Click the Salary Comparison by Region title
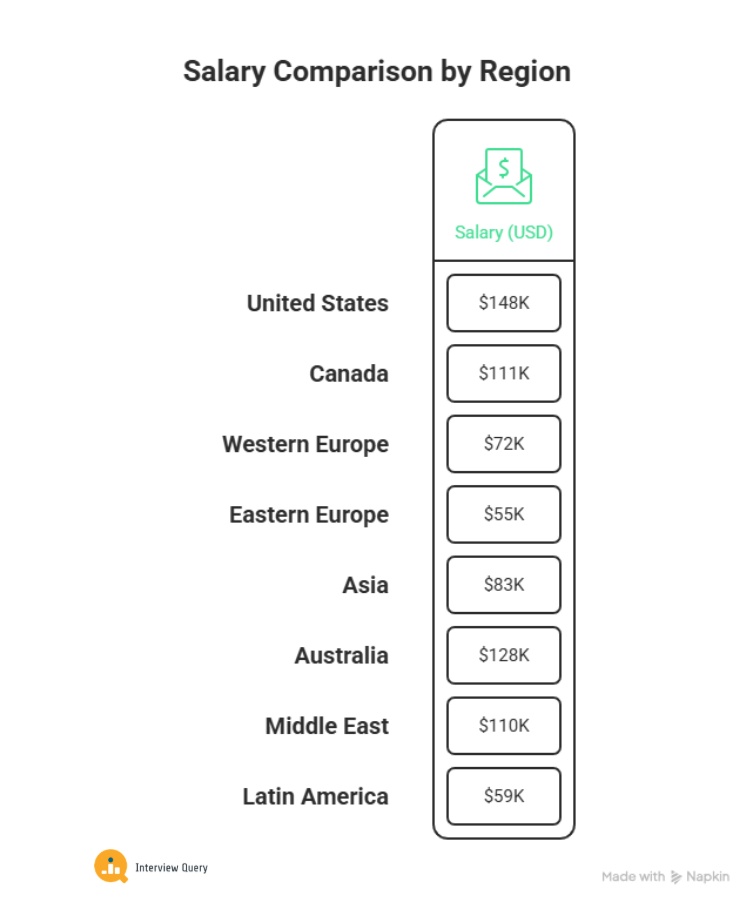Image resolution: width=755 pixels, height=903 pixels. 377,72
